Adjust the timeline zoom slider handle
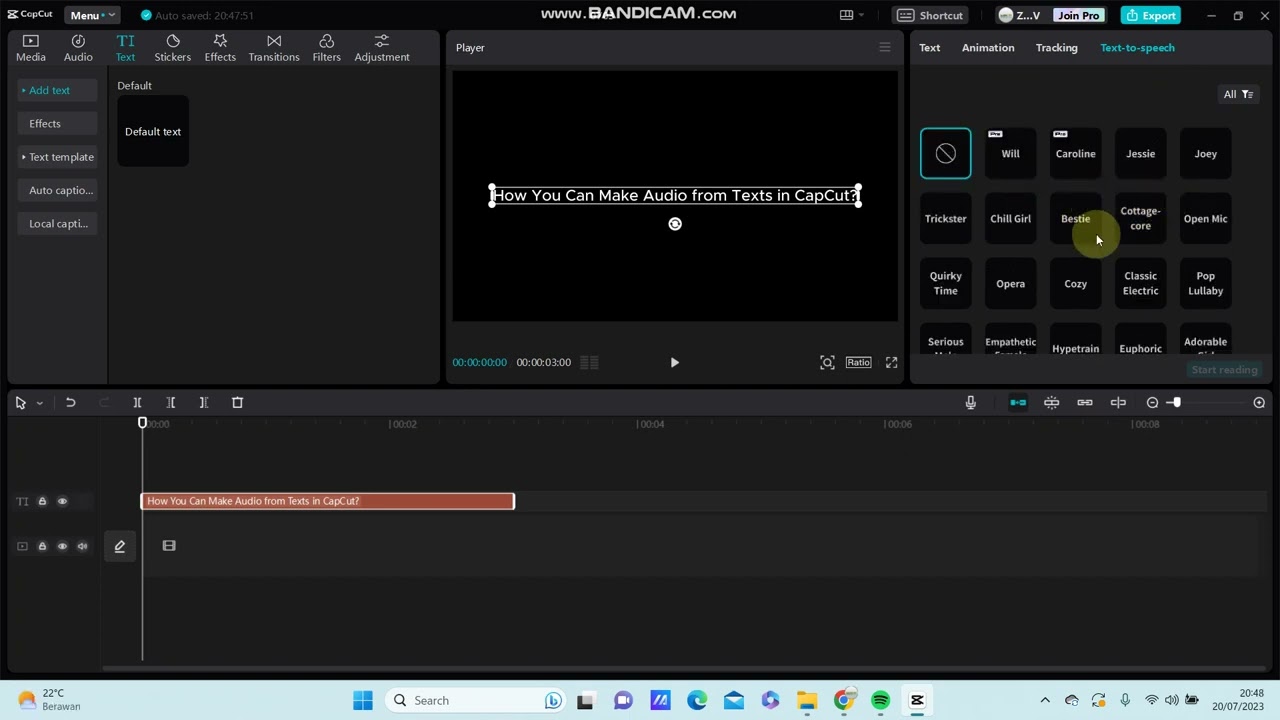 click(x=1176, y=402)
